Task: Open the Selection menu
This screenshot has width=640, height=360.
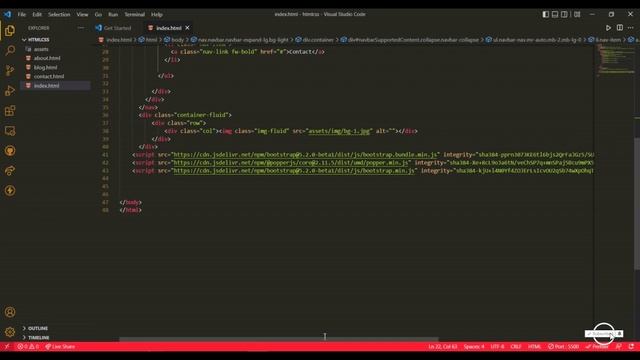Action: (x=59, y=14)
